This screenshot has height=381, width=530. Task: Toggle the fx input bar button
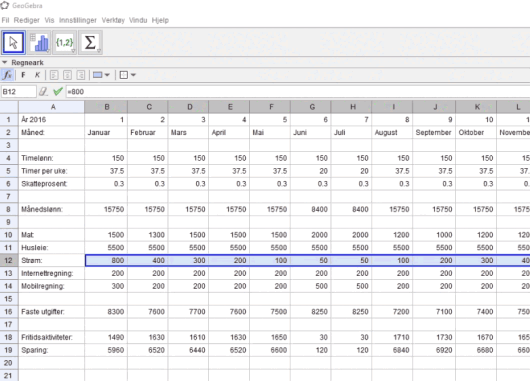7,75
